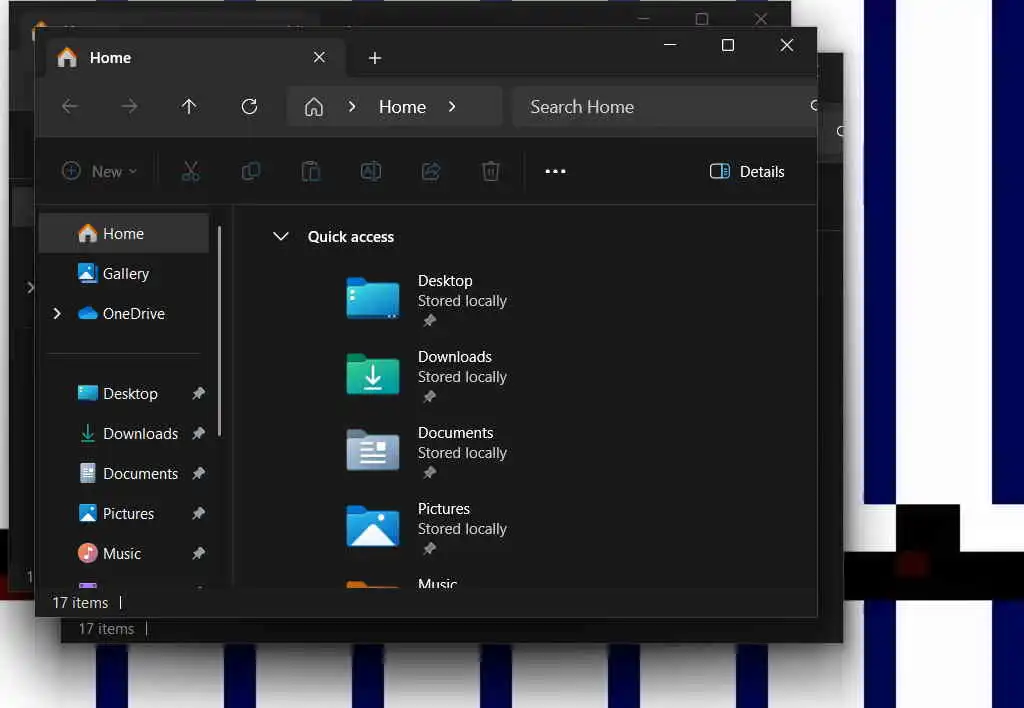Click the Pictures label in Quick access
The width and height of the screenshot is (1024, 708).
coord(443,508)
